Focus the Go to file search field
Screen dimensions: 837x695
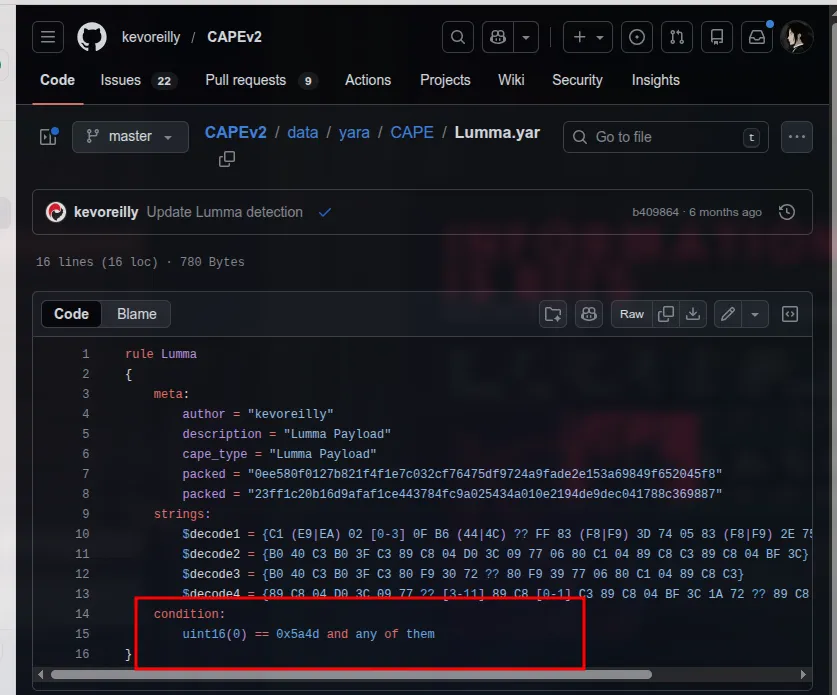[666, 137]
